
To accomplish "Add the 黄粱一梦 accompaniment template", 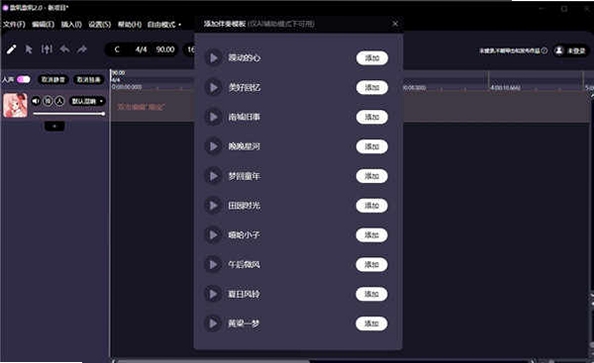I will pyautogui.click(x=372, y=324).
